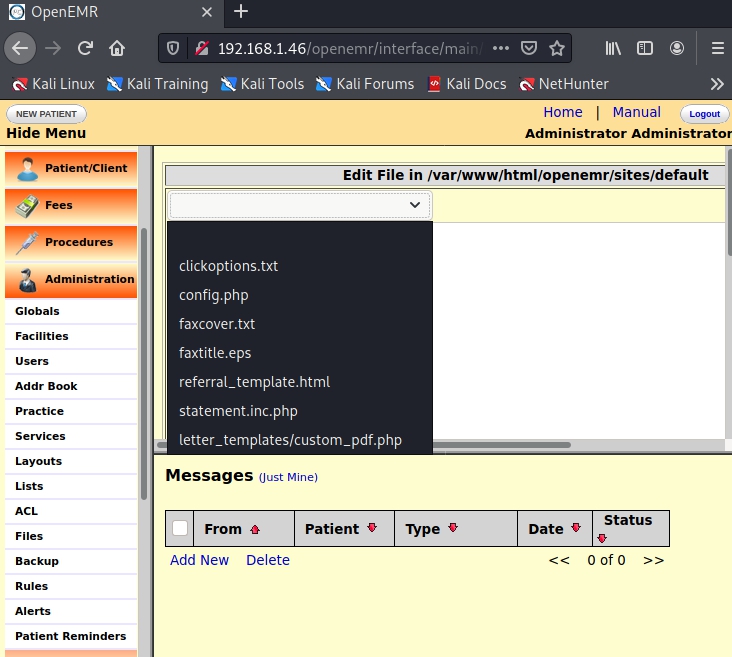Open Globals under Administration
Screen dimensions: 732x657
point(37,311)
